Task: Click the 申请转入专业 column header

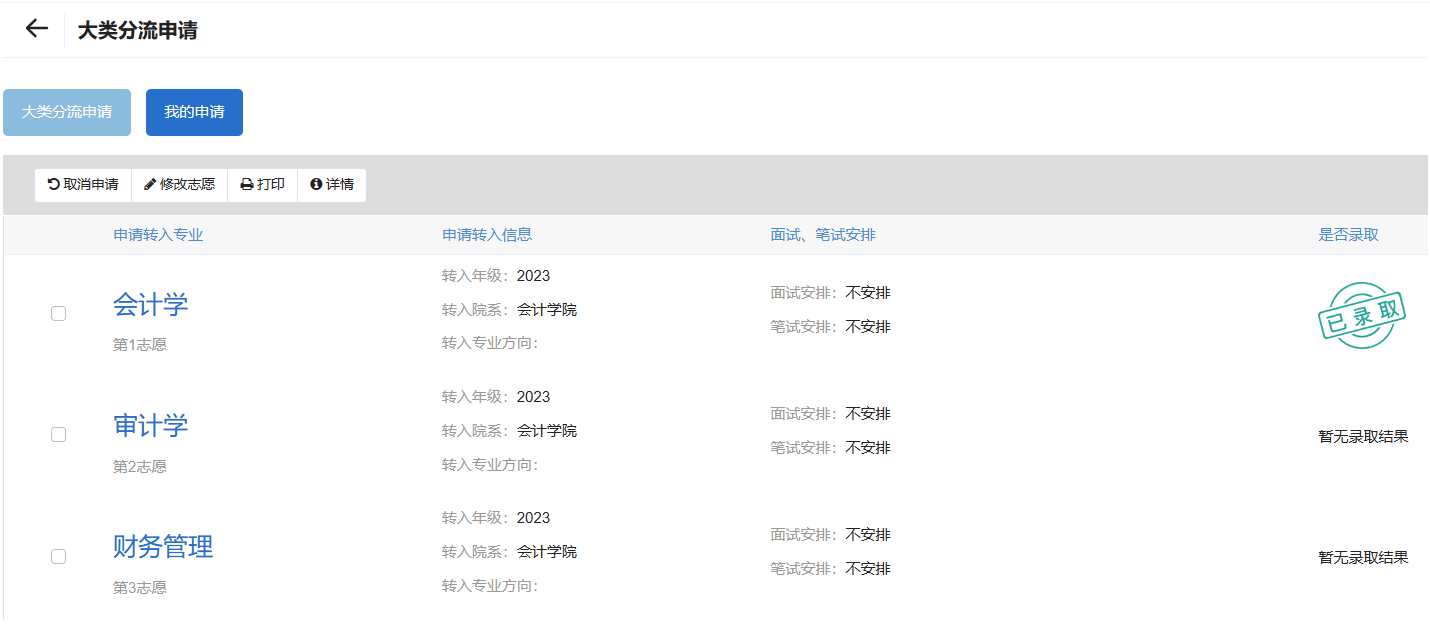Action: [158, 235]
